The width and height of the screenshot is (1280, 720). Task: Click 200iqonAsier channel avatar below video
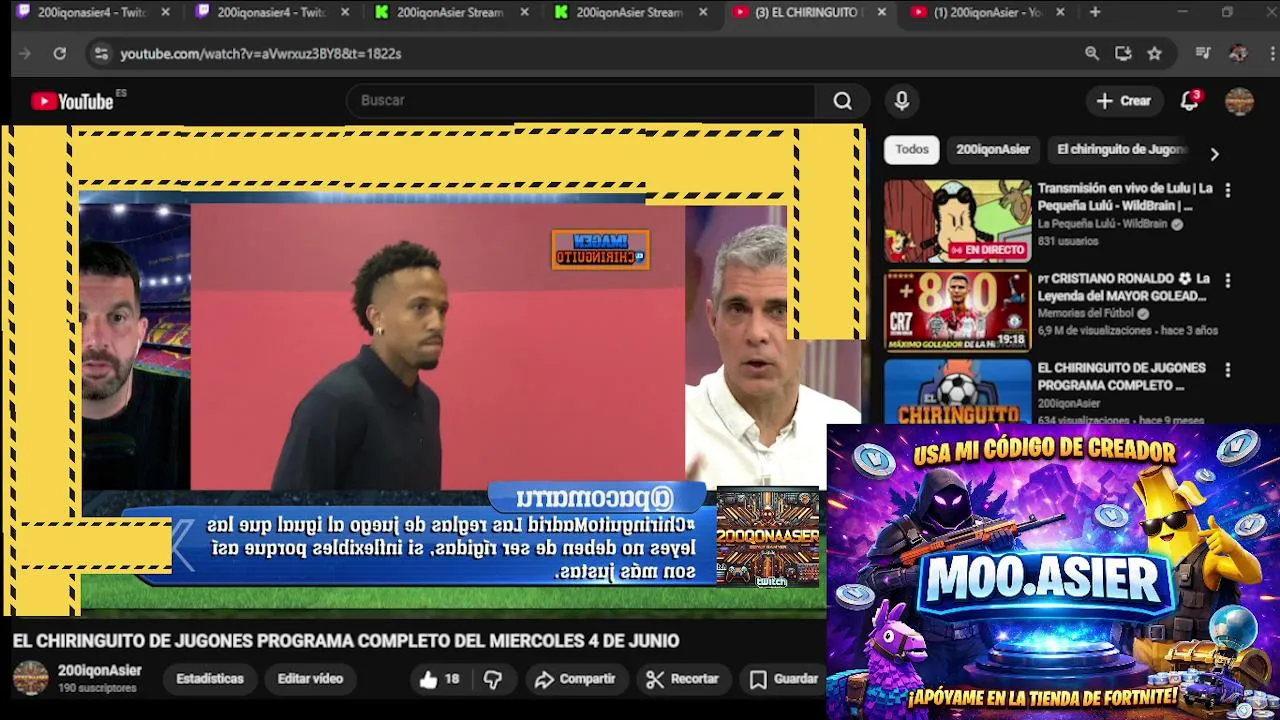click(30, 678)
